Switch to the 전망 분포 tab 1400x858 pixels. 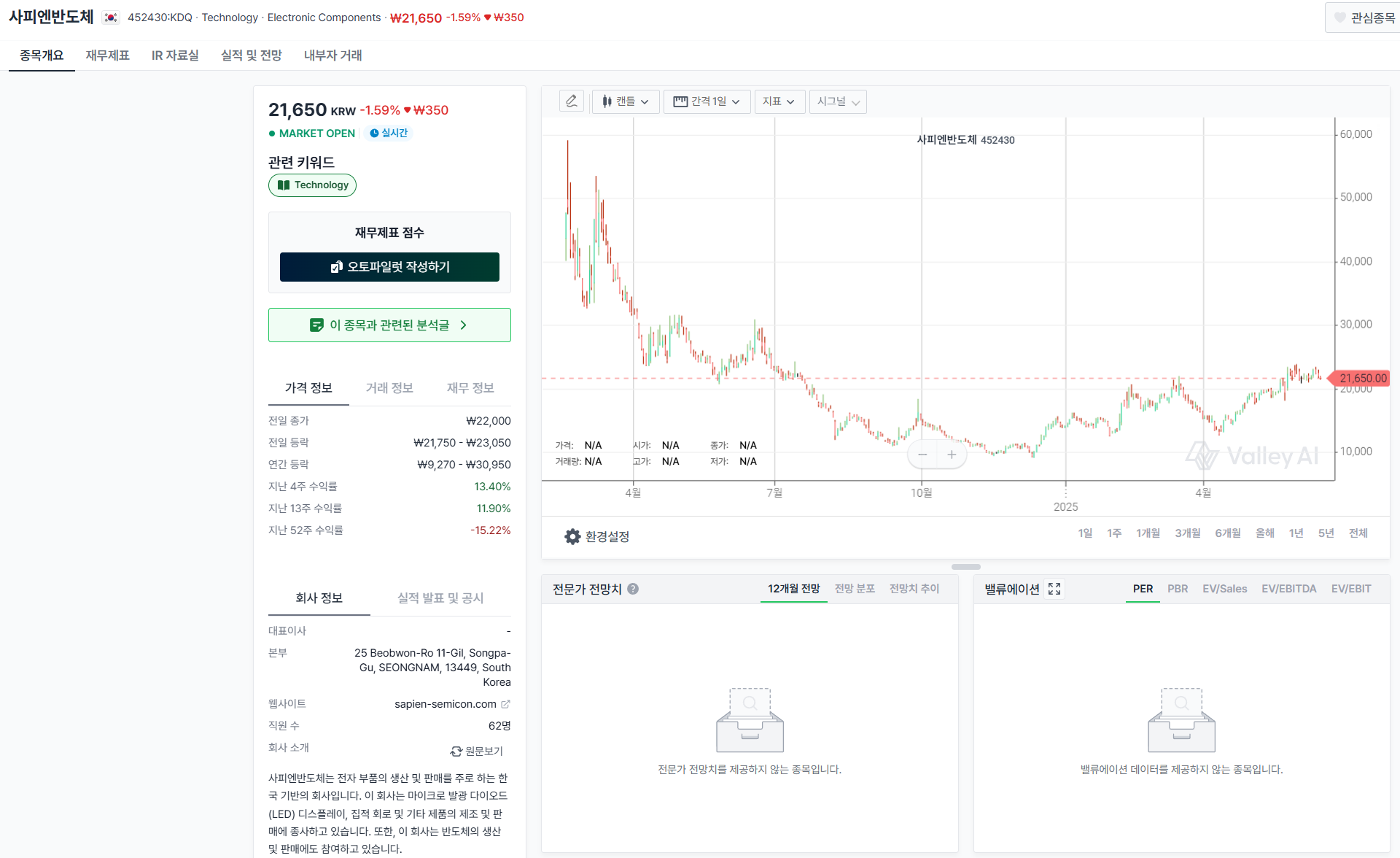tap(855, 589)
